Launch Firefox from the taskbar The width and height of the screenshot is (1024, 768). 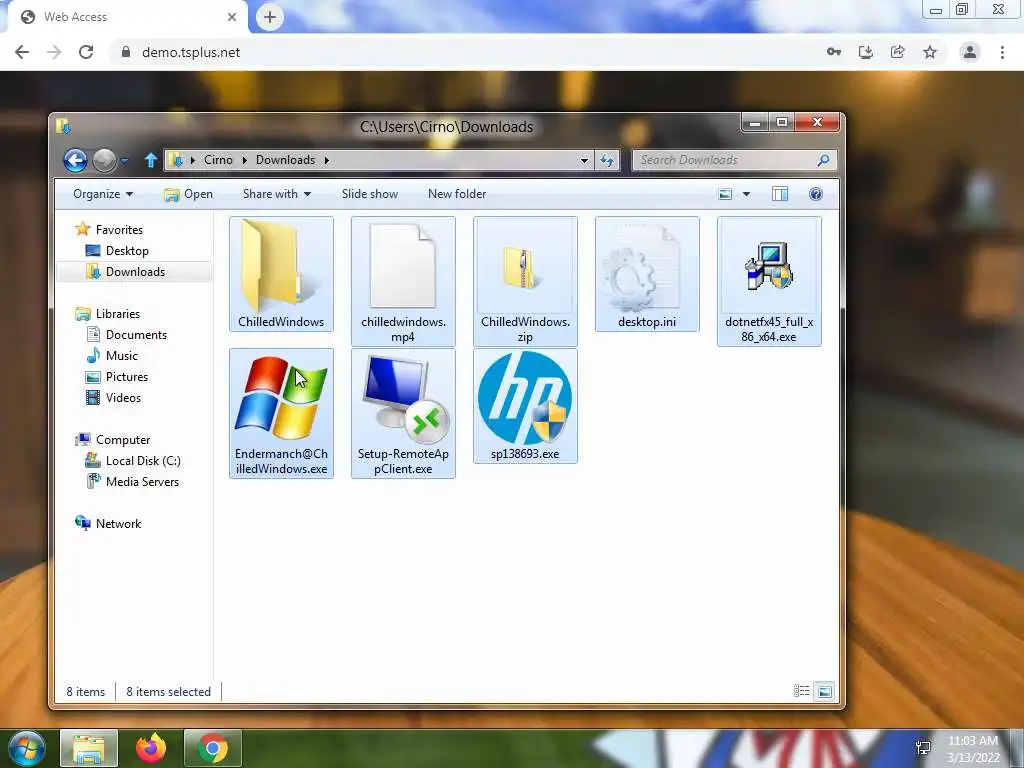151,748
